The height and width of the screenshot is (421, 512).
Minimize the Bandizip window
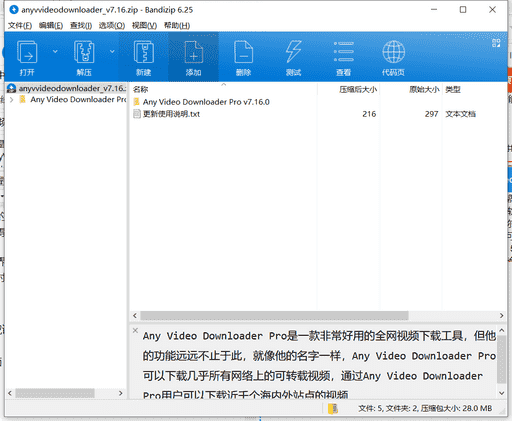point(434,10)
